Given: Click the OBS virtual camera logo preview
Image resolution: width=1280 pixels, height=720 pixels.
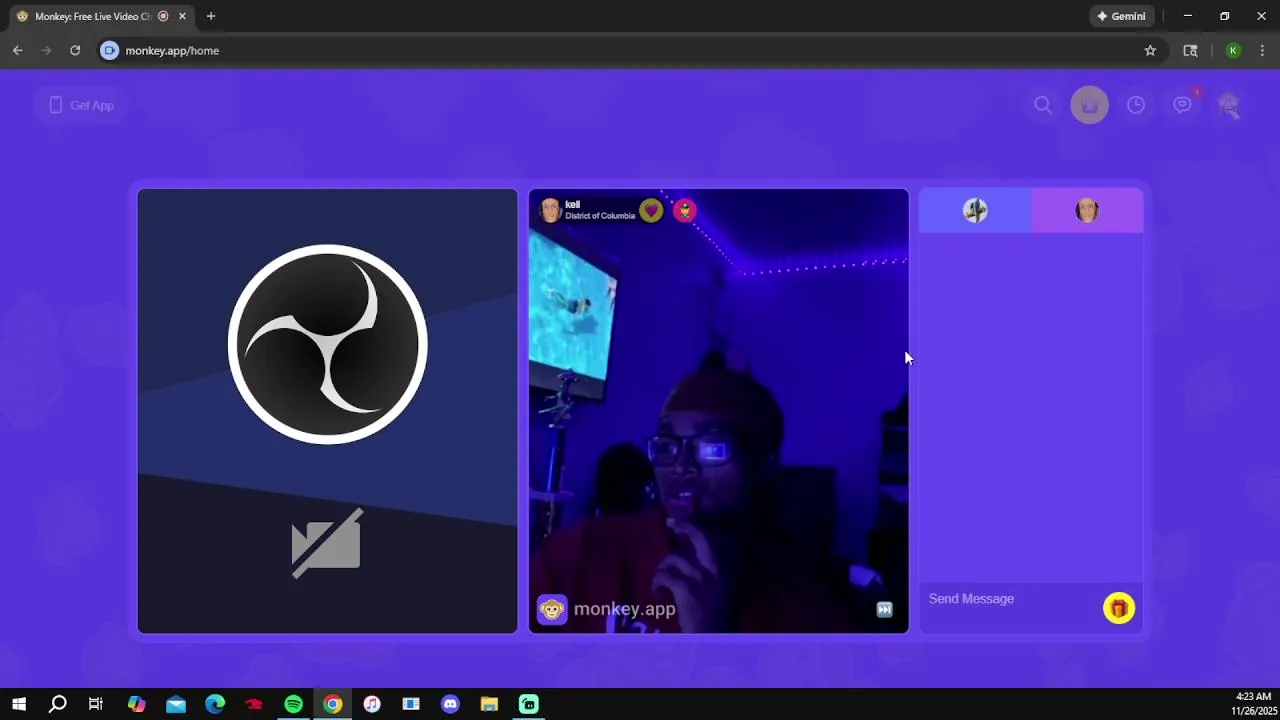Looking at the screenshot, I should point(328,344).
